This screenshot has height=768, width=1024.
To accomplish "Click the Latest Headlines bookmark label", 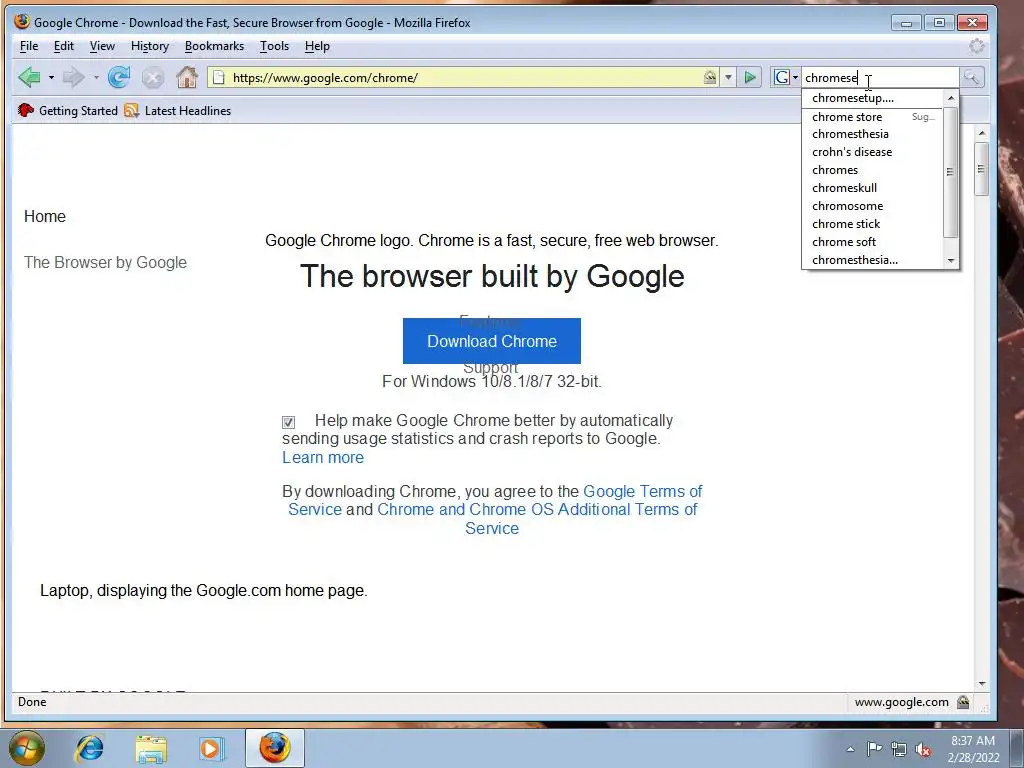I will coord(188,111).
